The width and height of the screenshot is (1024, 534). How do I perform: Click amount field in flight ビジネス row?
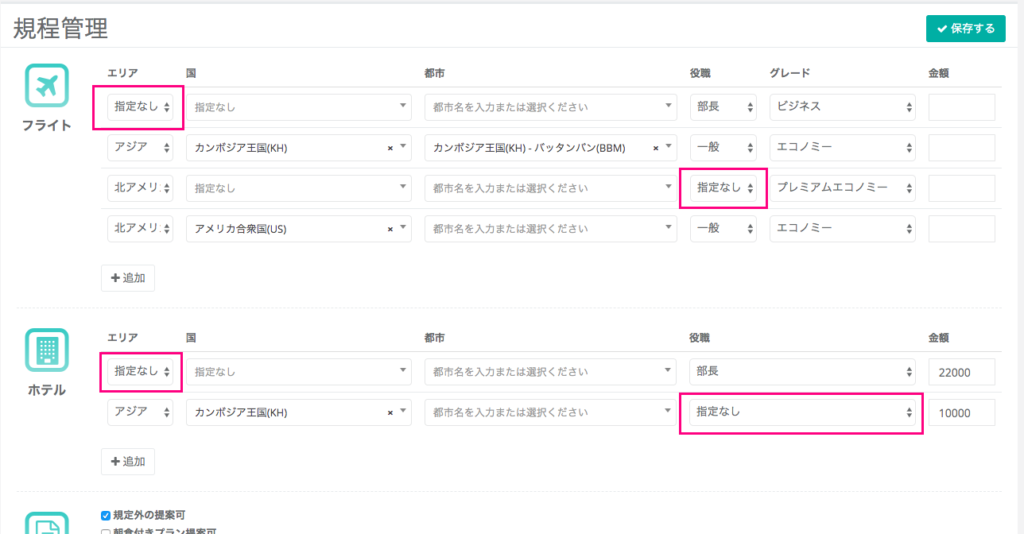click(961, 107)
